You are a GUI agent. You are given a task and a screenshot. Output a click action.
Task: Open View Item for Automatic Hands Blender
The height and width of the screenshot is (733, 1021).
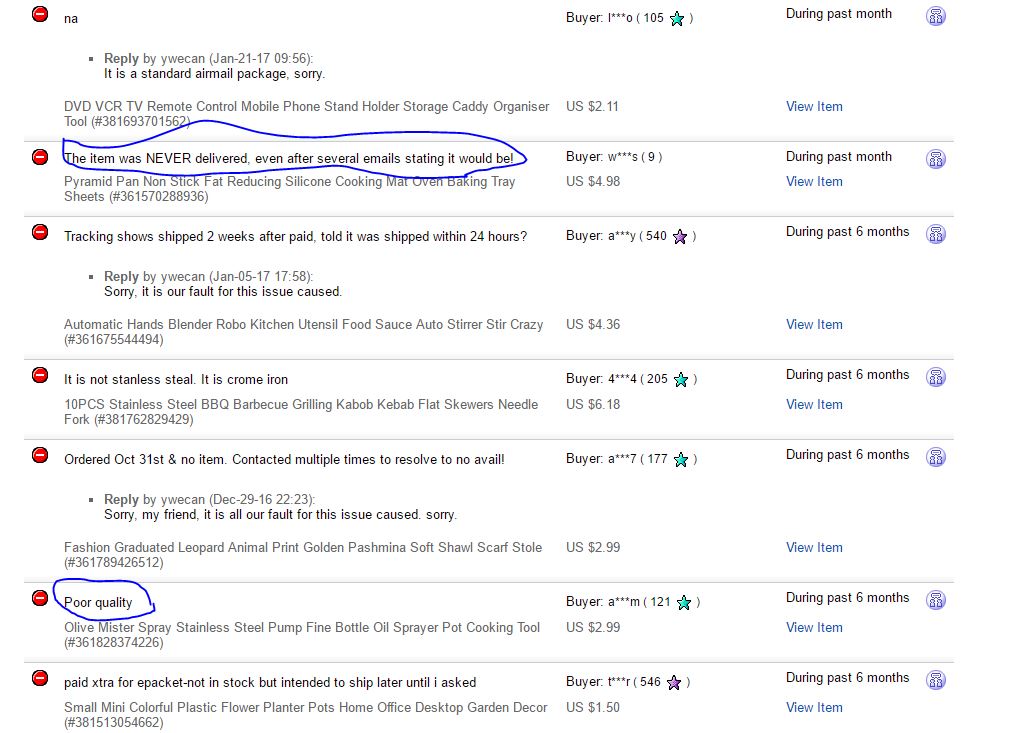[x=814, y=324]
